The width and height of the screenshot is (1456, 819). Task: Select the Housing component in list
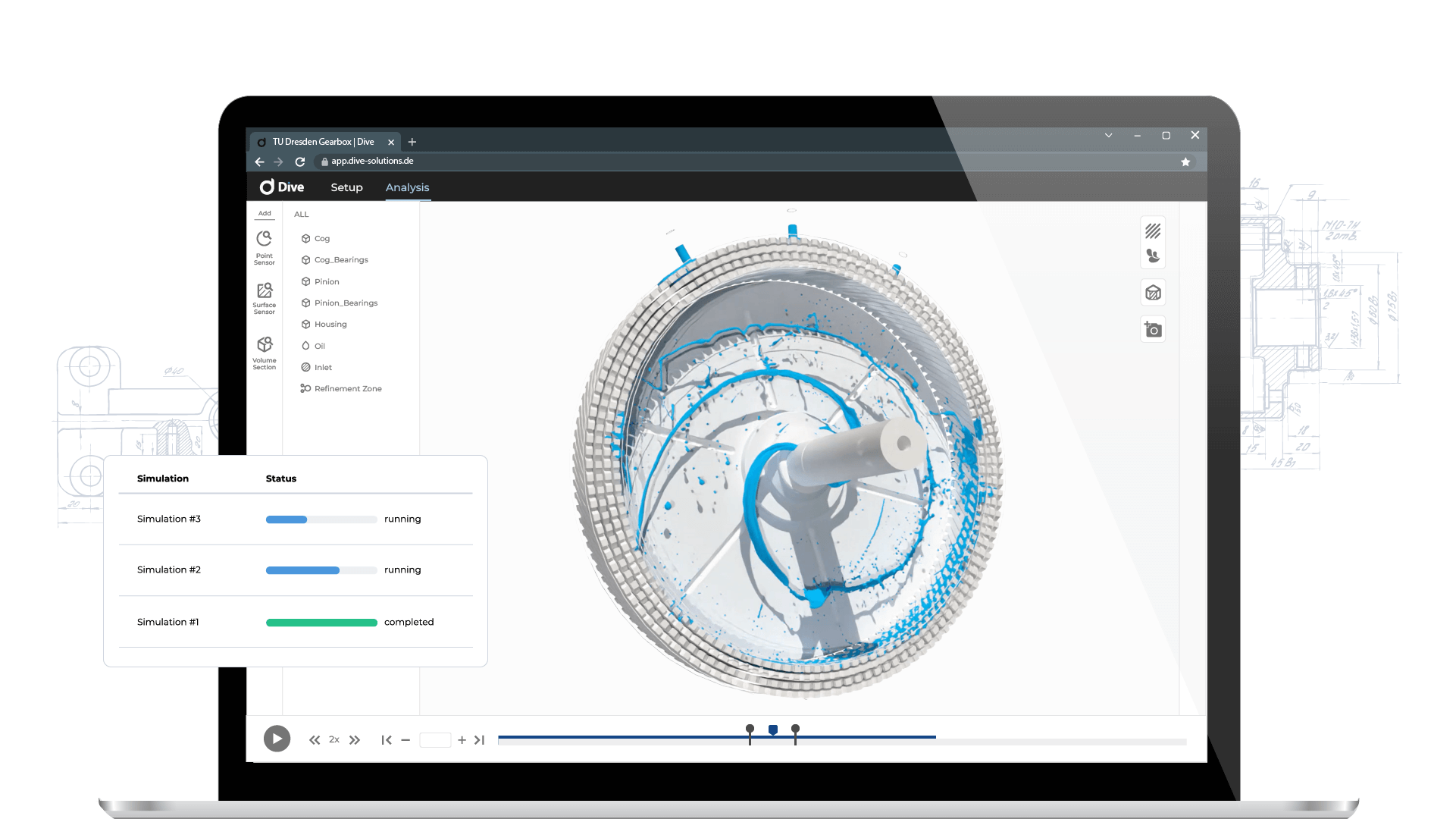[x=330, y=325]
